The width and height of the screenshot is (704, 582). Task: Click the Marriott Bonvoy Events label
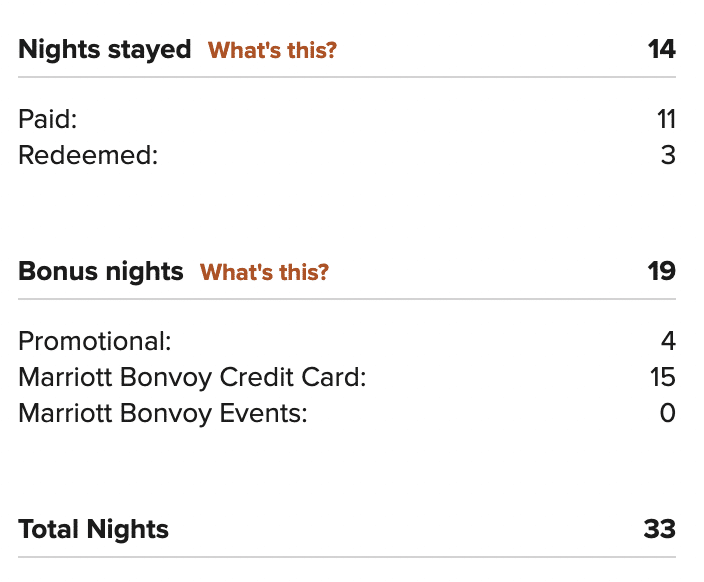[163, 414]
